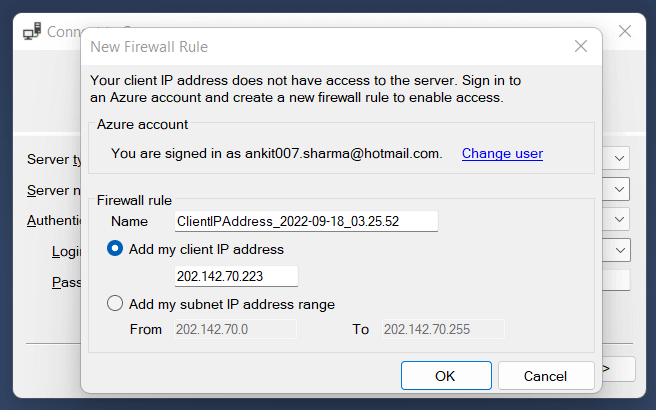Click the Connect to Server window icon

click(31, 31)
